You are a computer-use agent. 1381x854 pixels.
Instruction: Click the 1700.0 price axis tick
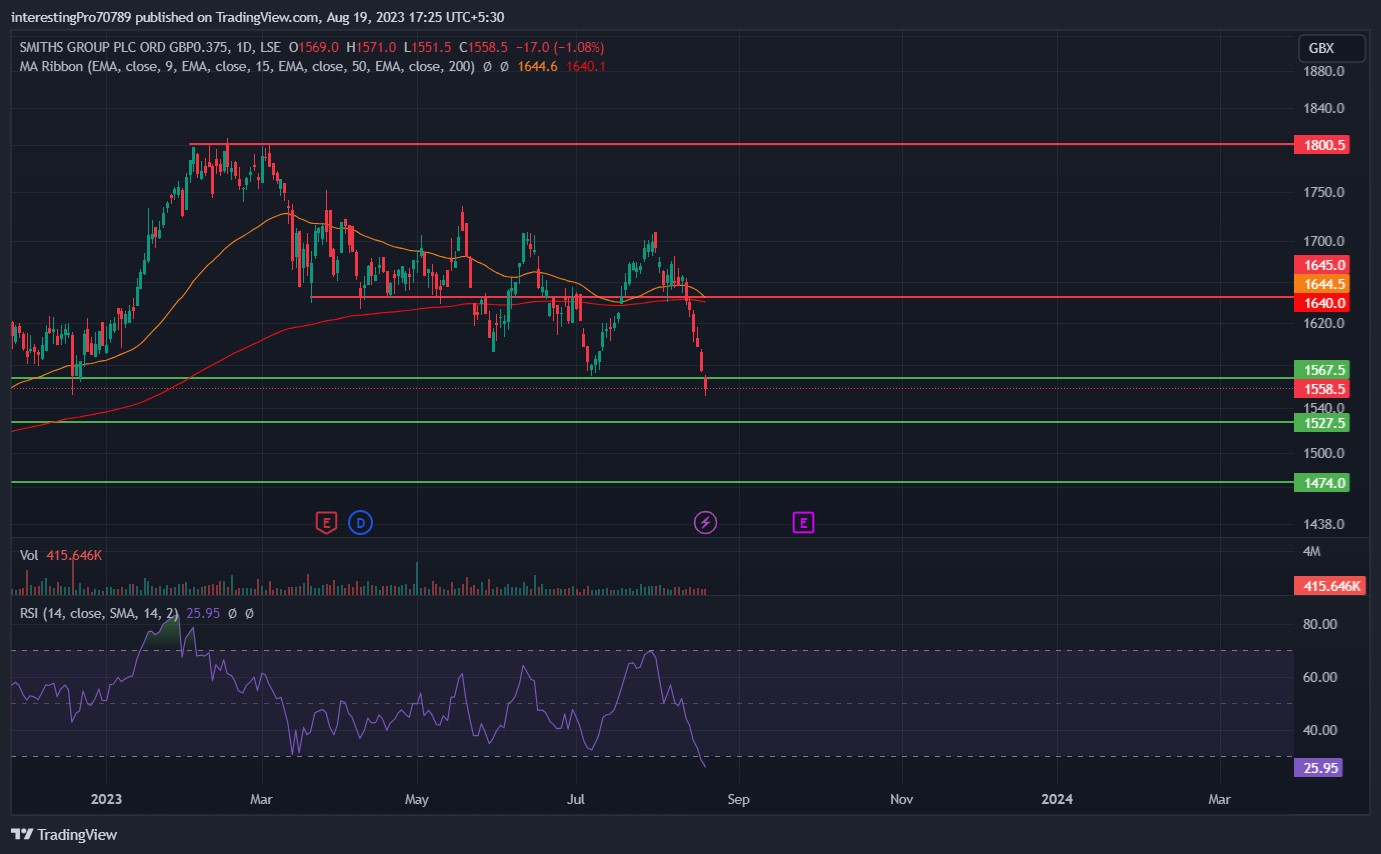1323,241
